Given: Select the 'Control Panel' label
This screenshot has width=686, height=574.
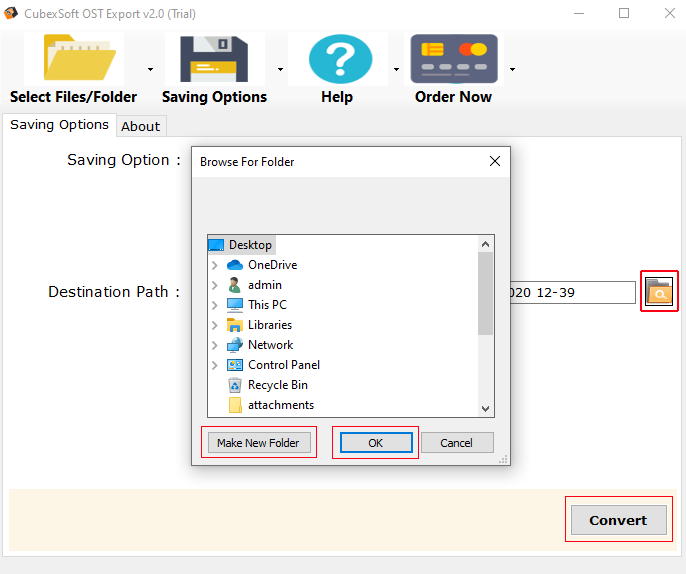Looking at the screenshot, I should (284, 365).
